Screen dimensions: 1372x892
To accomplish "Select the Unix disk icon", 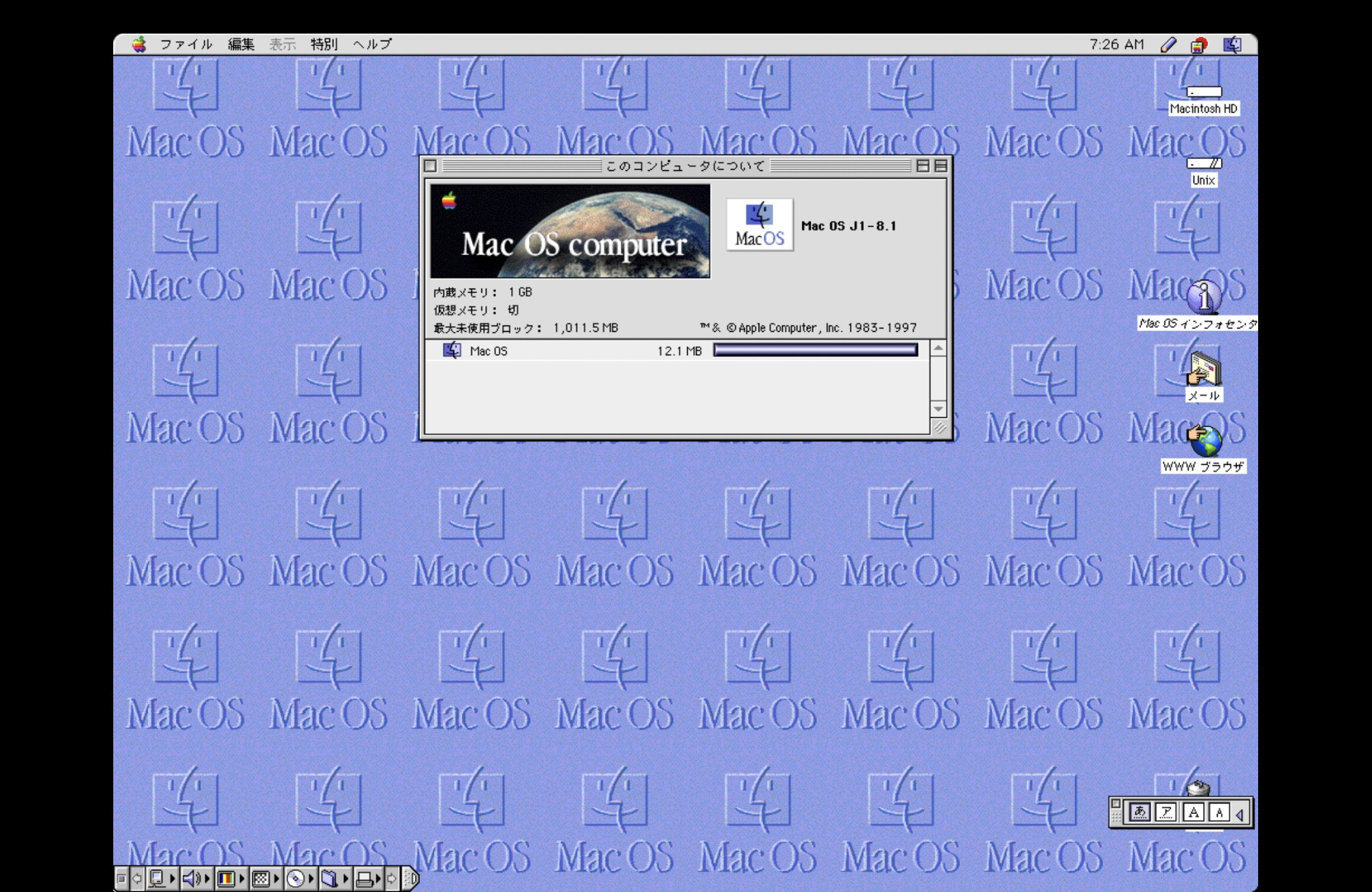I will click(x=1204, y=163).
